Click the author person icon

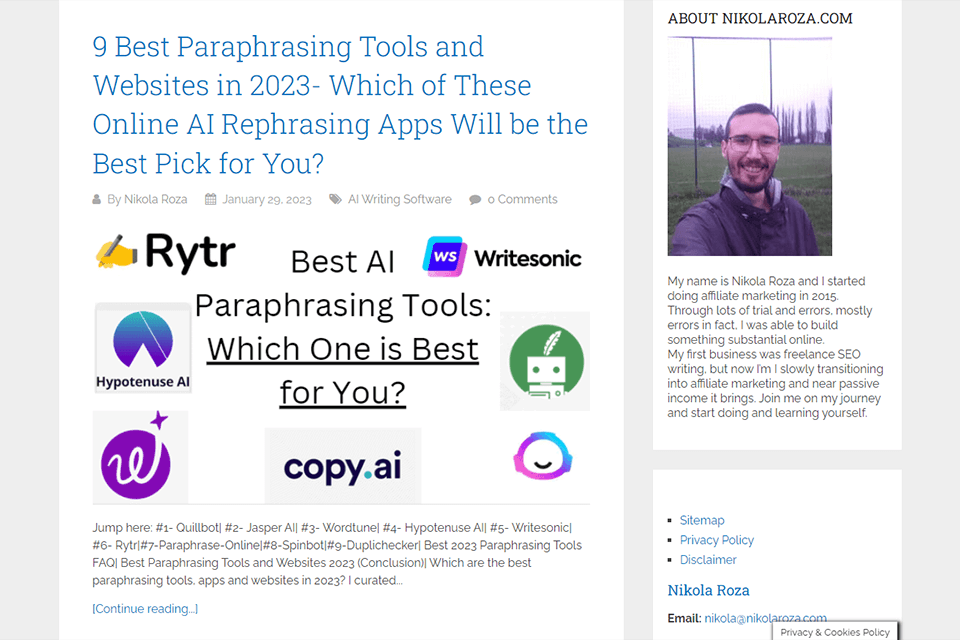[x=97, y=199]
